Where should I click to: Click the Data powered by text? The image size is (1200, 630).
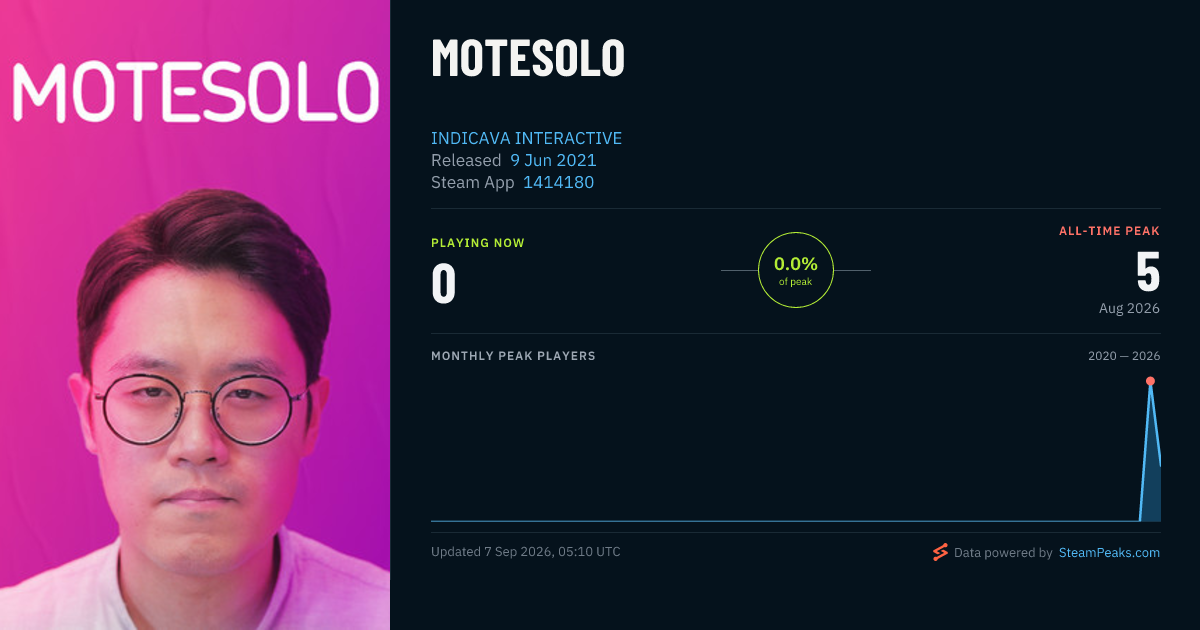click(1003, 552)
